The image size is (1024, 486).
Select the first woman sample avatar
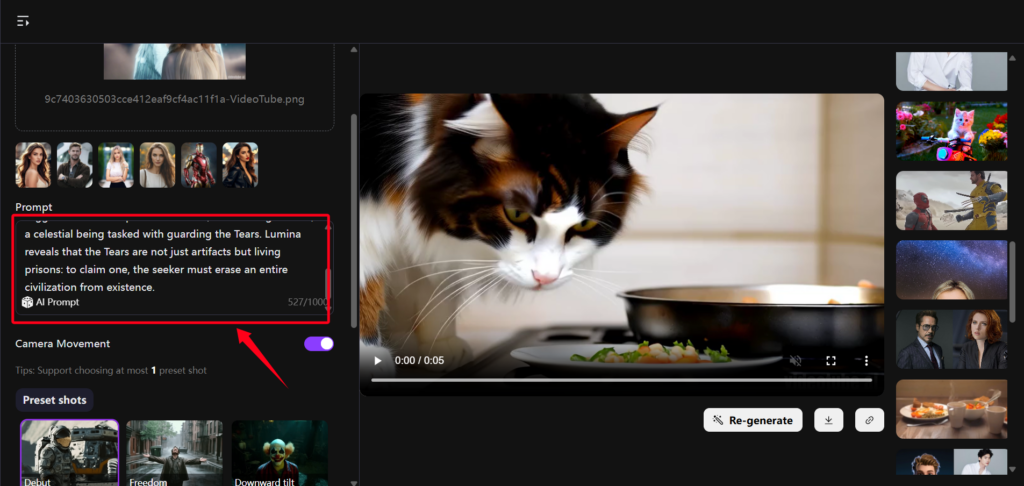(x=33, y=165)
